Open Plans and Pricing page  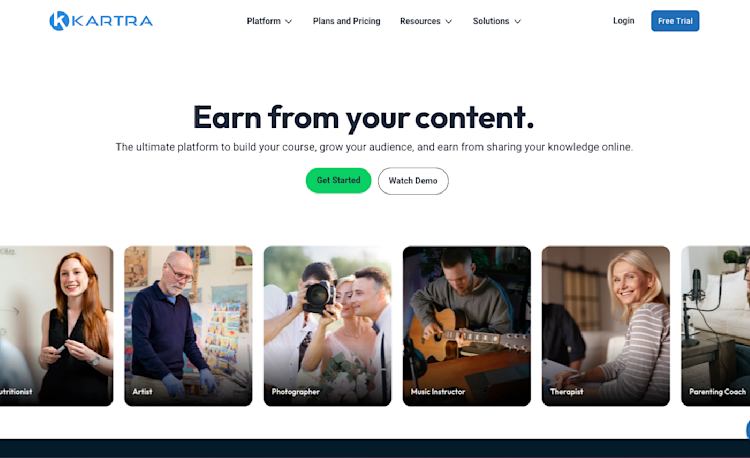[346, 21]
